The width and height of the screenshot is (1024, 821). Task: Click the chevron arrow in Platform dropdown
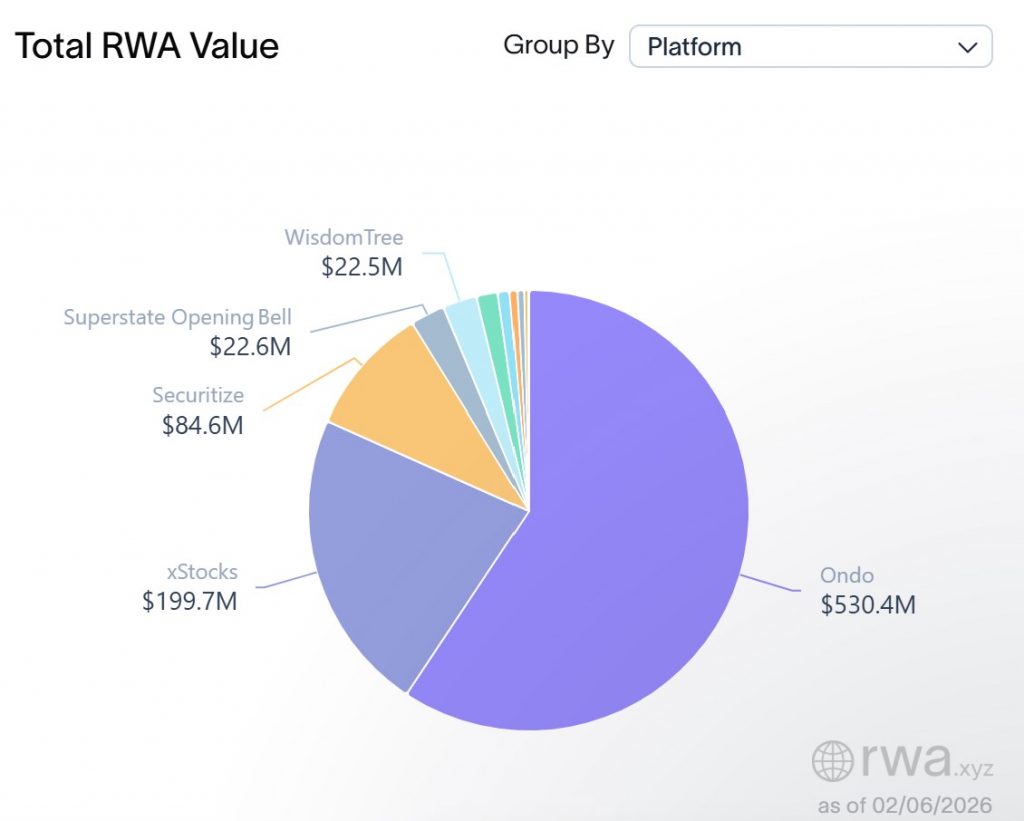[x=966, y=47]
